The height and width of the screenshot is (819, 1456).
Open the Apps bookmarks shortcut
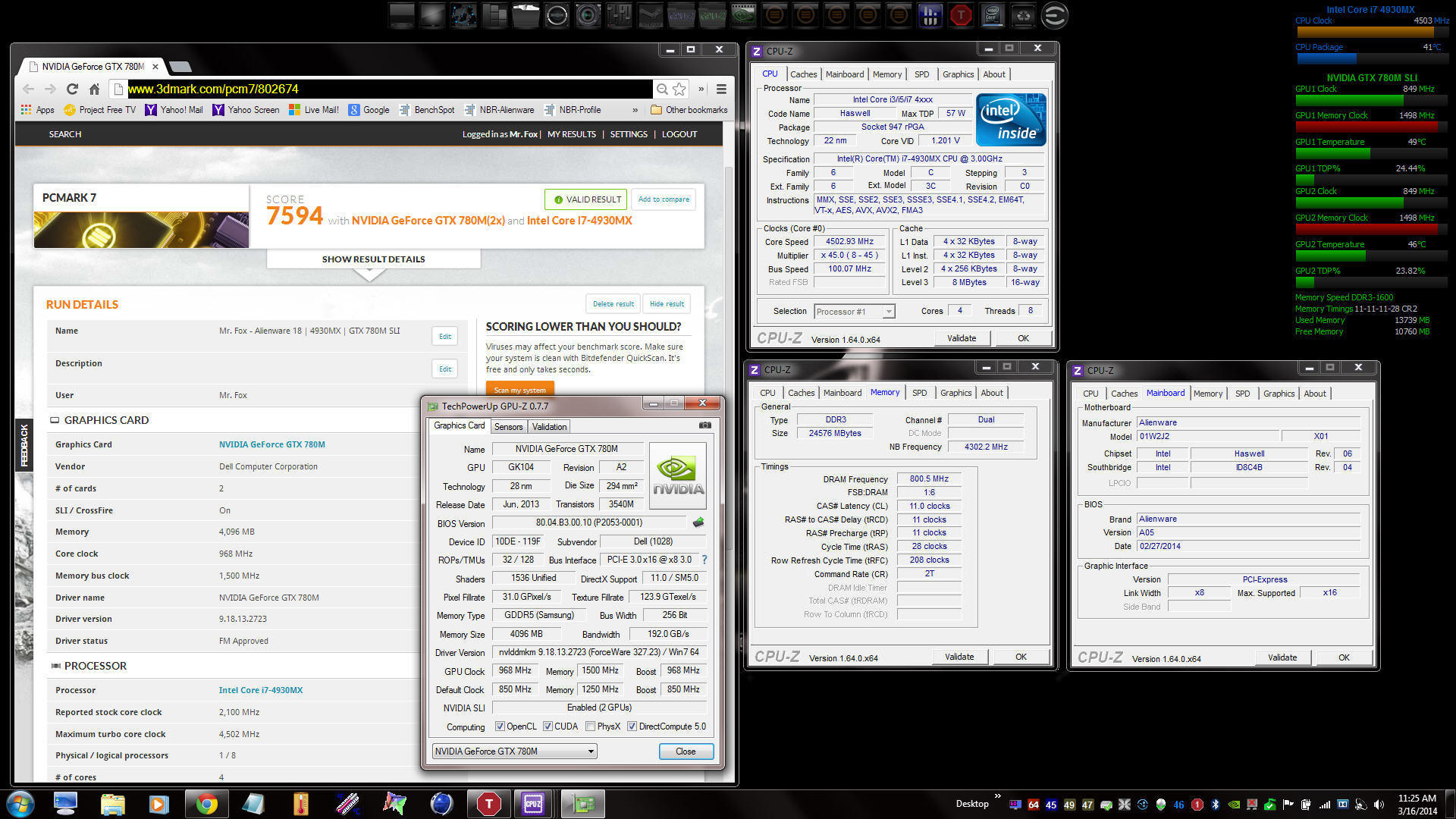click(x=38, y=110)
